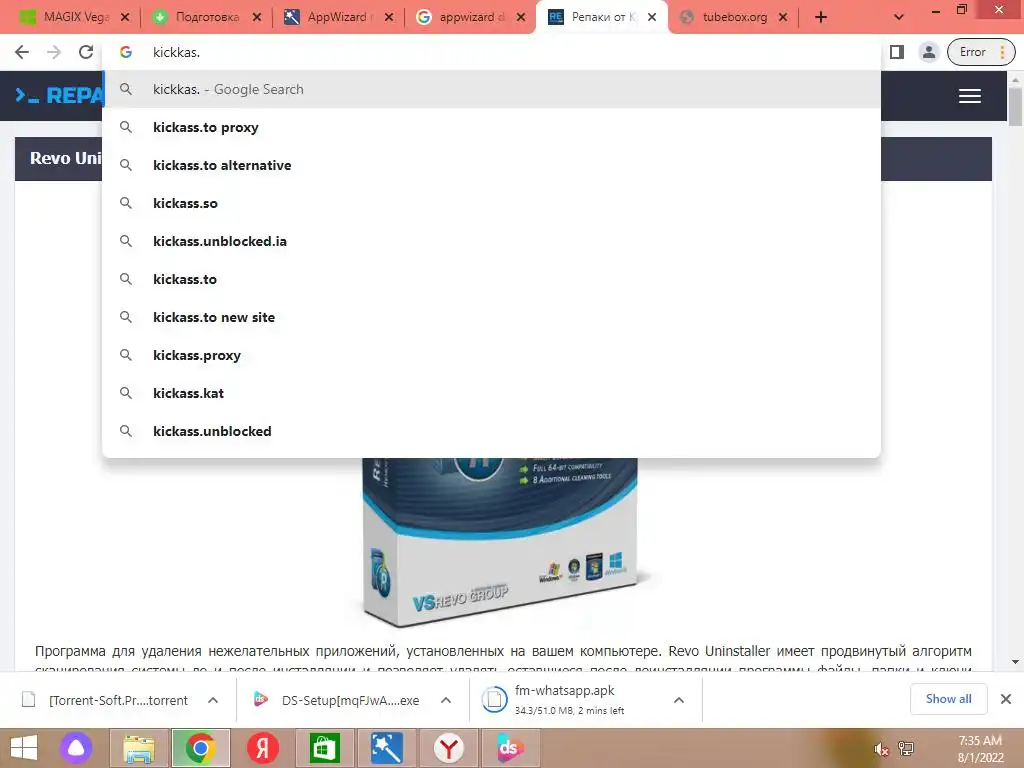
Task: Open the side panel icon
Action: point(897,52)
